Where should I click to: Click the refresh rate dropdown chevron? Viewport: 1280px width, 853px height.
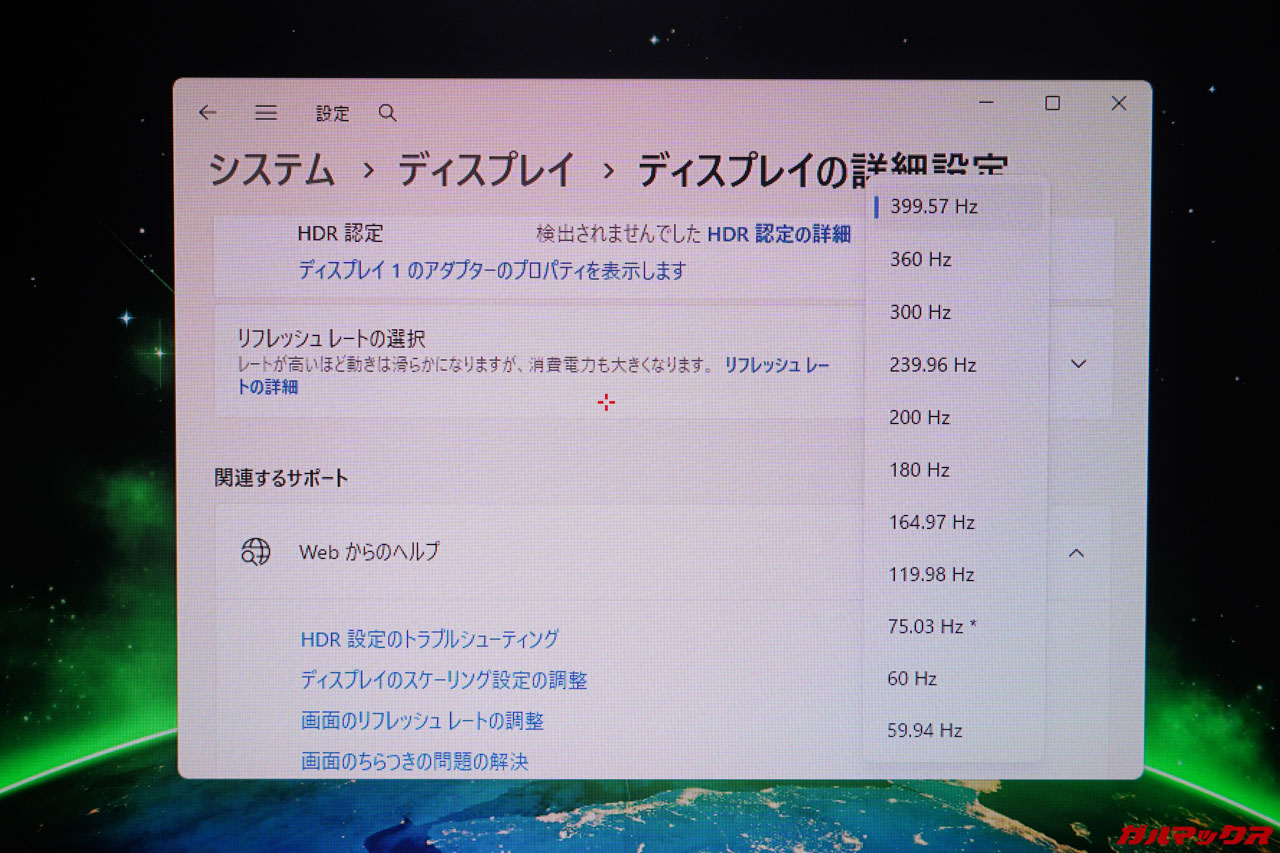pyautogui.click(x=1078, y=364)
